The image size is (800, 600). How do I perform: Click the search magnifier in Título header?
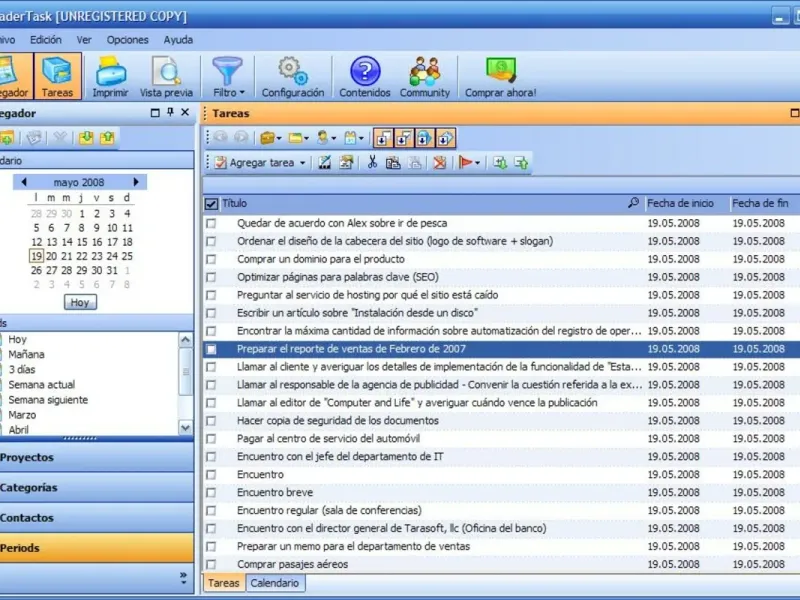[633, 203]
